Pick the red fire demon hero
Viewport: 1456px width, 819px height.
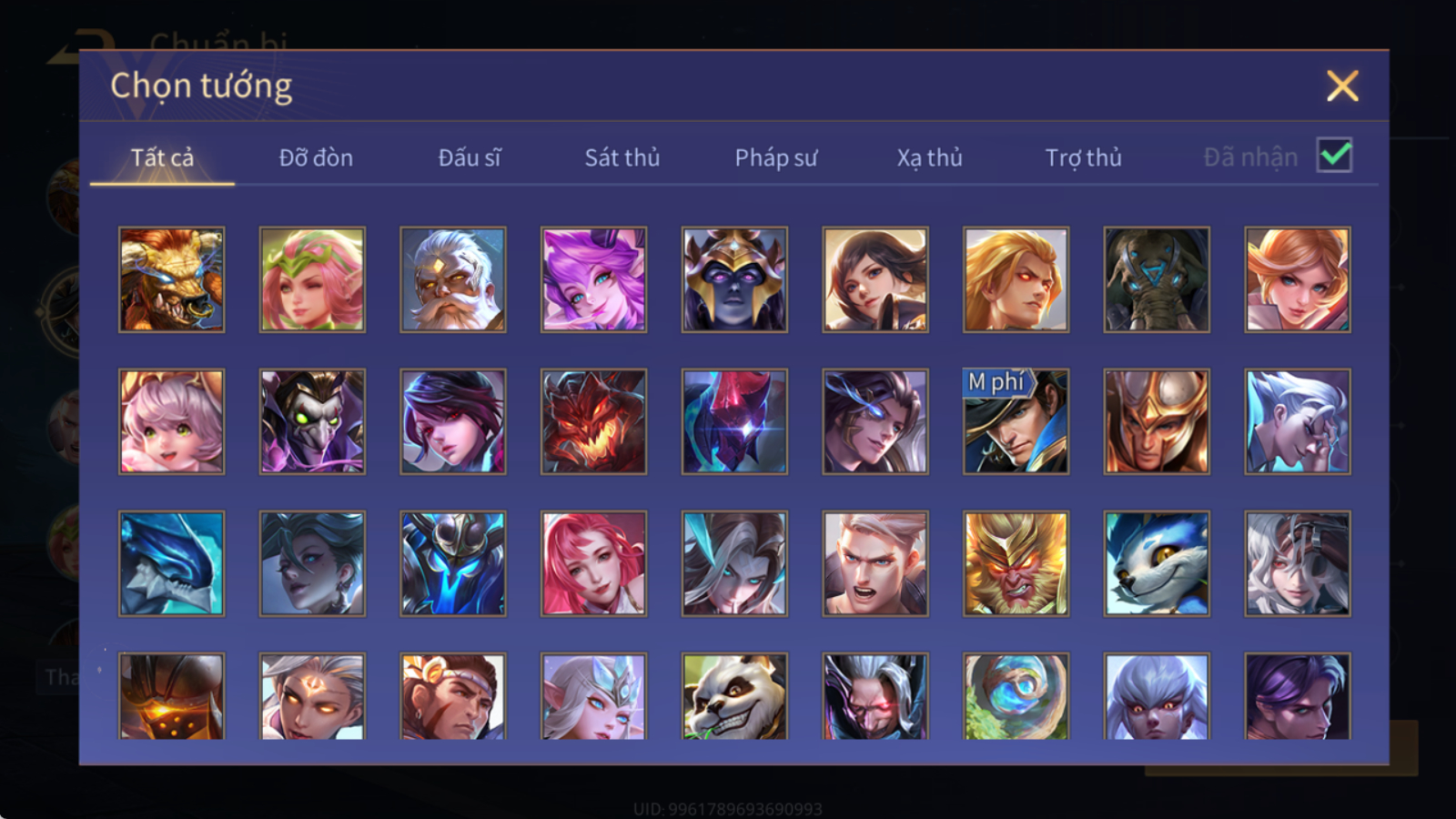593,421
